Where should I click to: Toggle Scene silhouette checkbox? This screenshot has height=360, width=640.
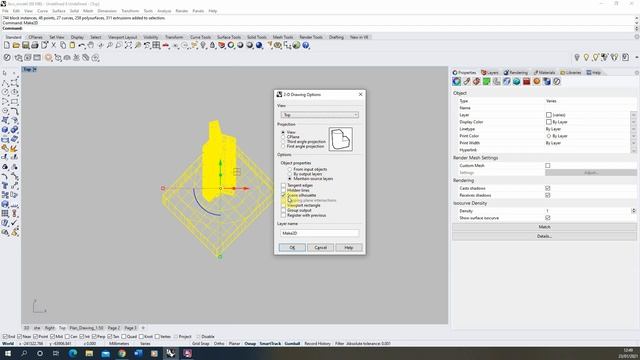(x=283, y=195)
